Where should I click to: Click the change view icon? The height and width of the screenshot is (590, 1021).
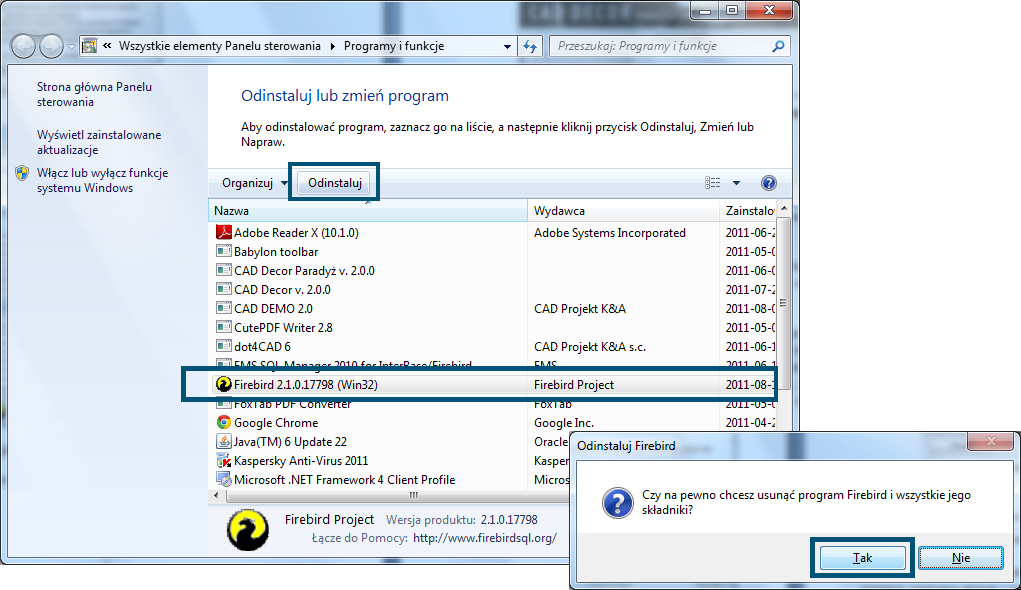712,183
